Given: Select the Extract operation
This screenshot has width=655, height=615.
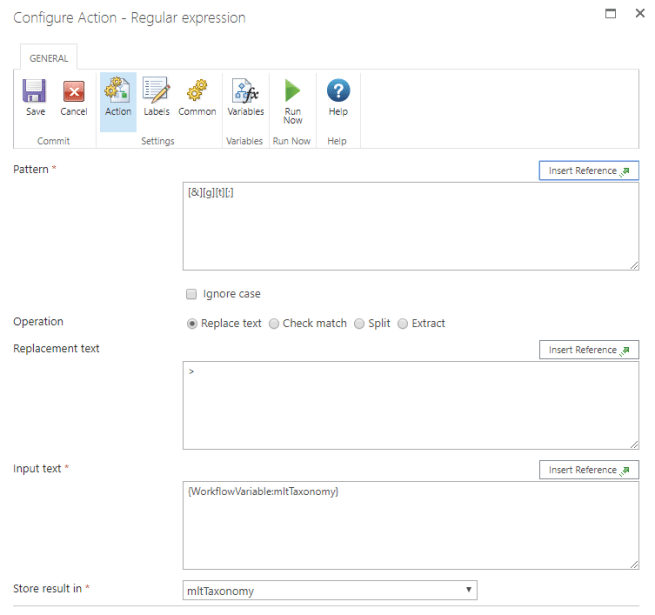Looking at the screenshot, I should pyautogui.click(x=402, y=324).
